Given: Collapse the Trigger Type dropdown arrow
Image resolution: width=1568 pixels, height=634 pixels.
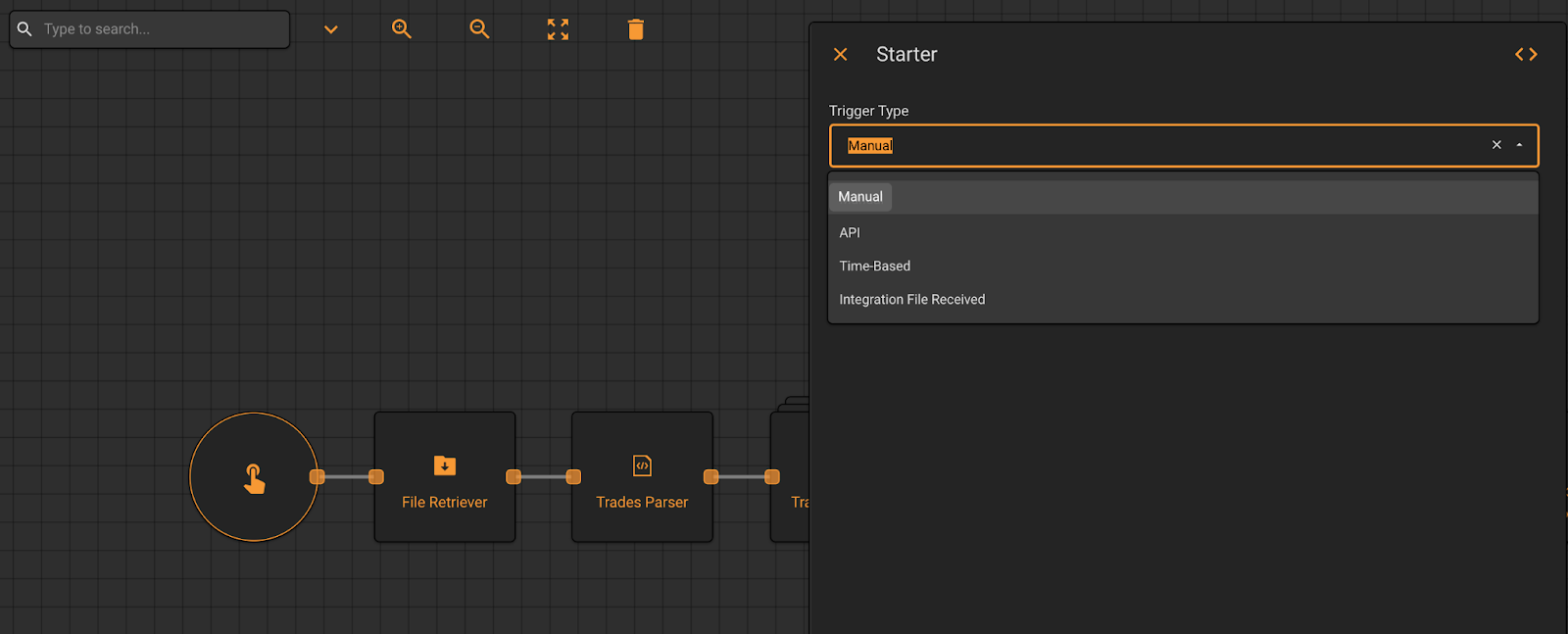Looking at the screenshot, I should coord(1519,145).
